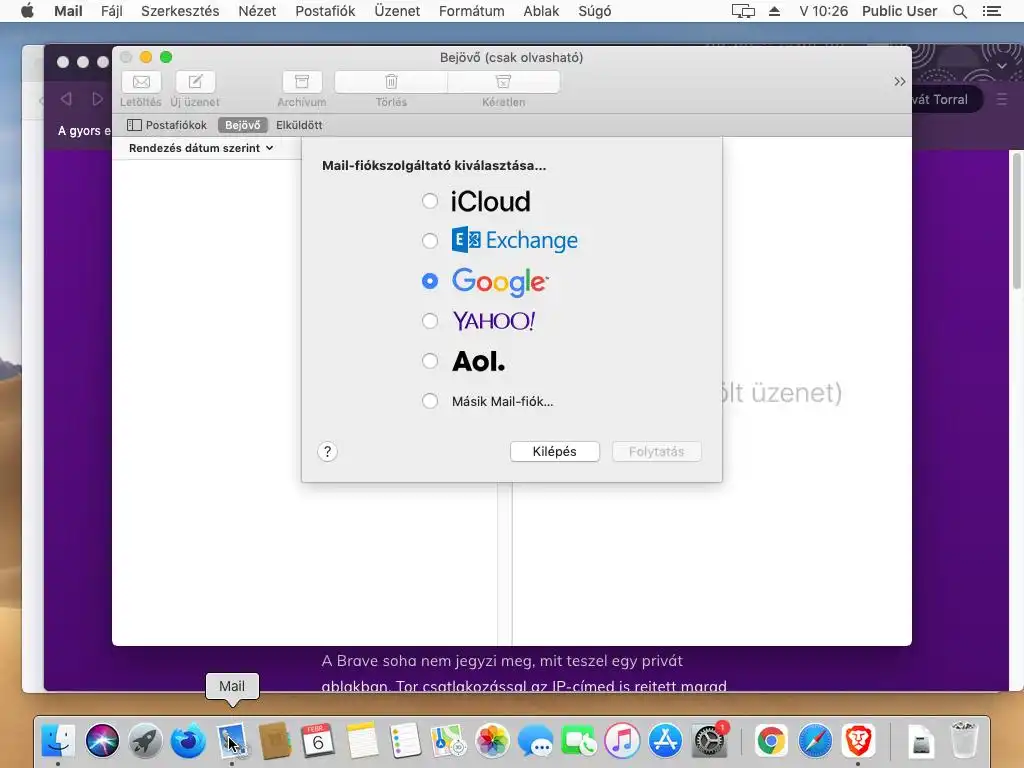Viewport: 1024px width, 768px height.
Task: Pick the Yahoo! account option
Action: tap(430, 321)
